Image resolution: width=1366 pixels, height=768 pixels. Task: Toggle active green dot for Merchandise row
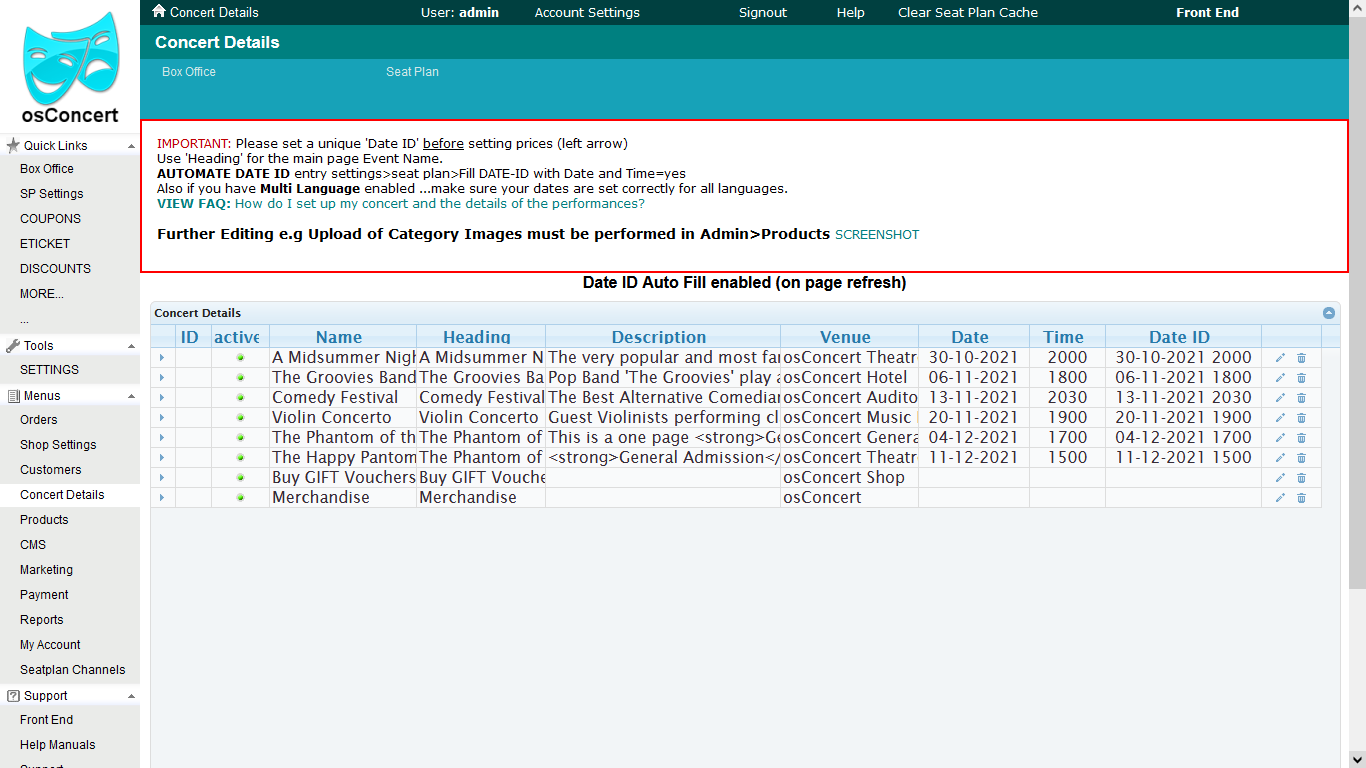click(240, 498)
